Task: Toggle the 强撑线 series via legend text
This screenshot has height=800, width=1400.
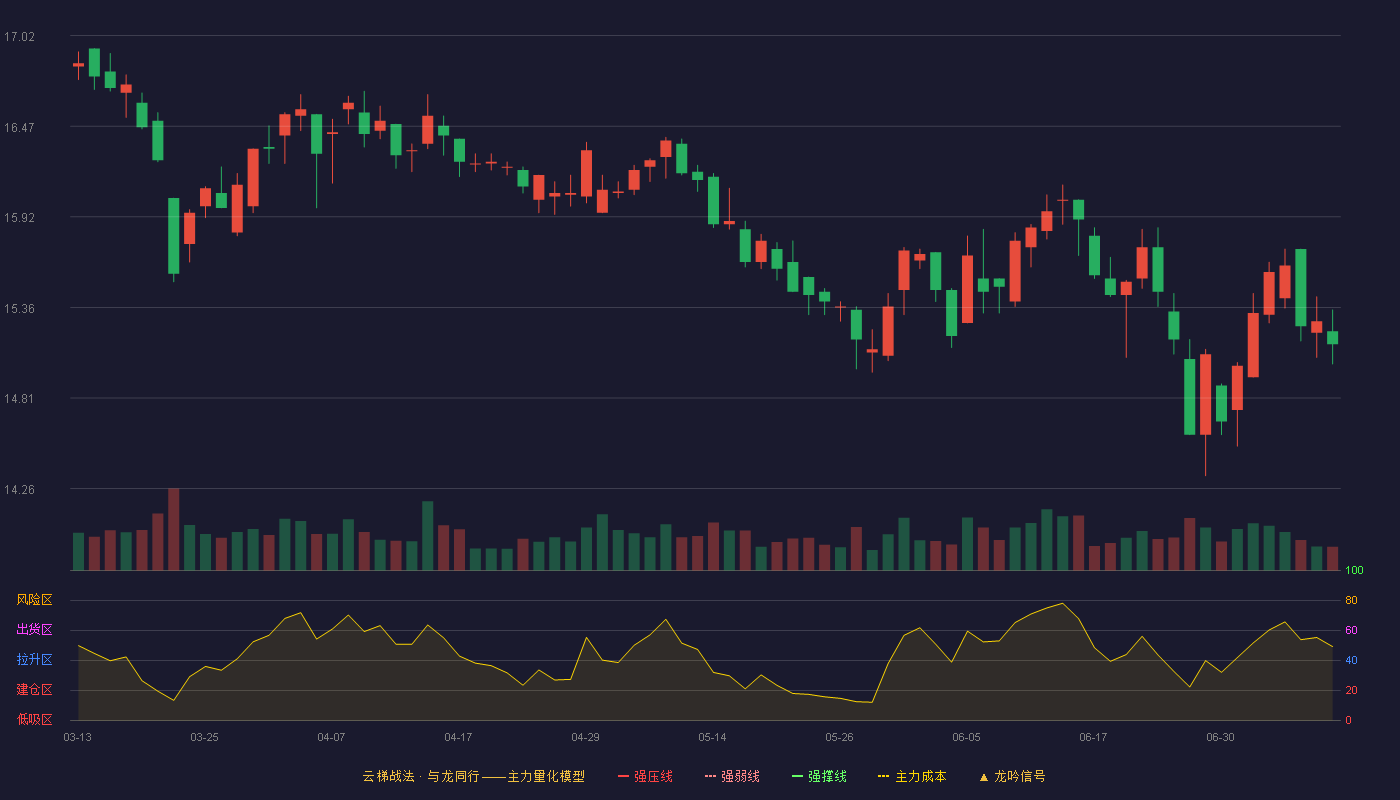Action: [x=827, y=776]
